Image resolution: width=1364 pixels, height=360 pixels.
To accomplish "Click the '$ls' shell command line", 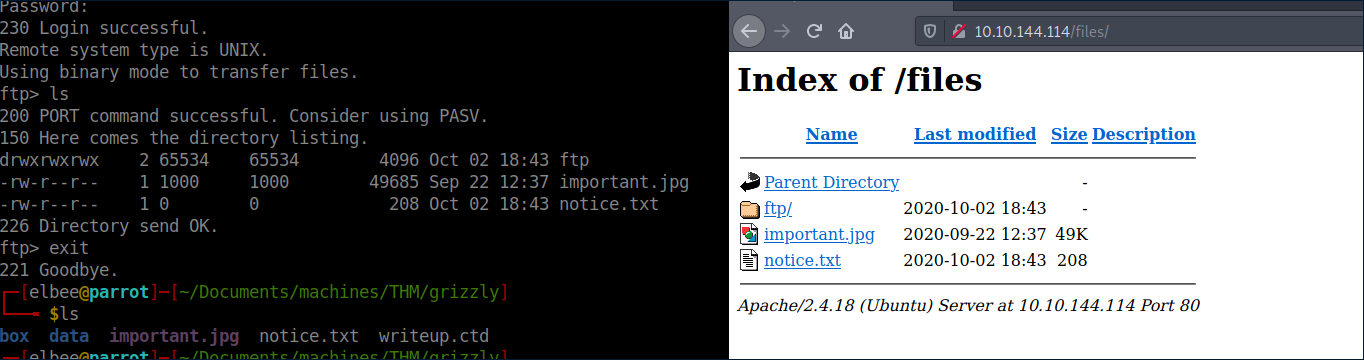I will pos(64,314).
